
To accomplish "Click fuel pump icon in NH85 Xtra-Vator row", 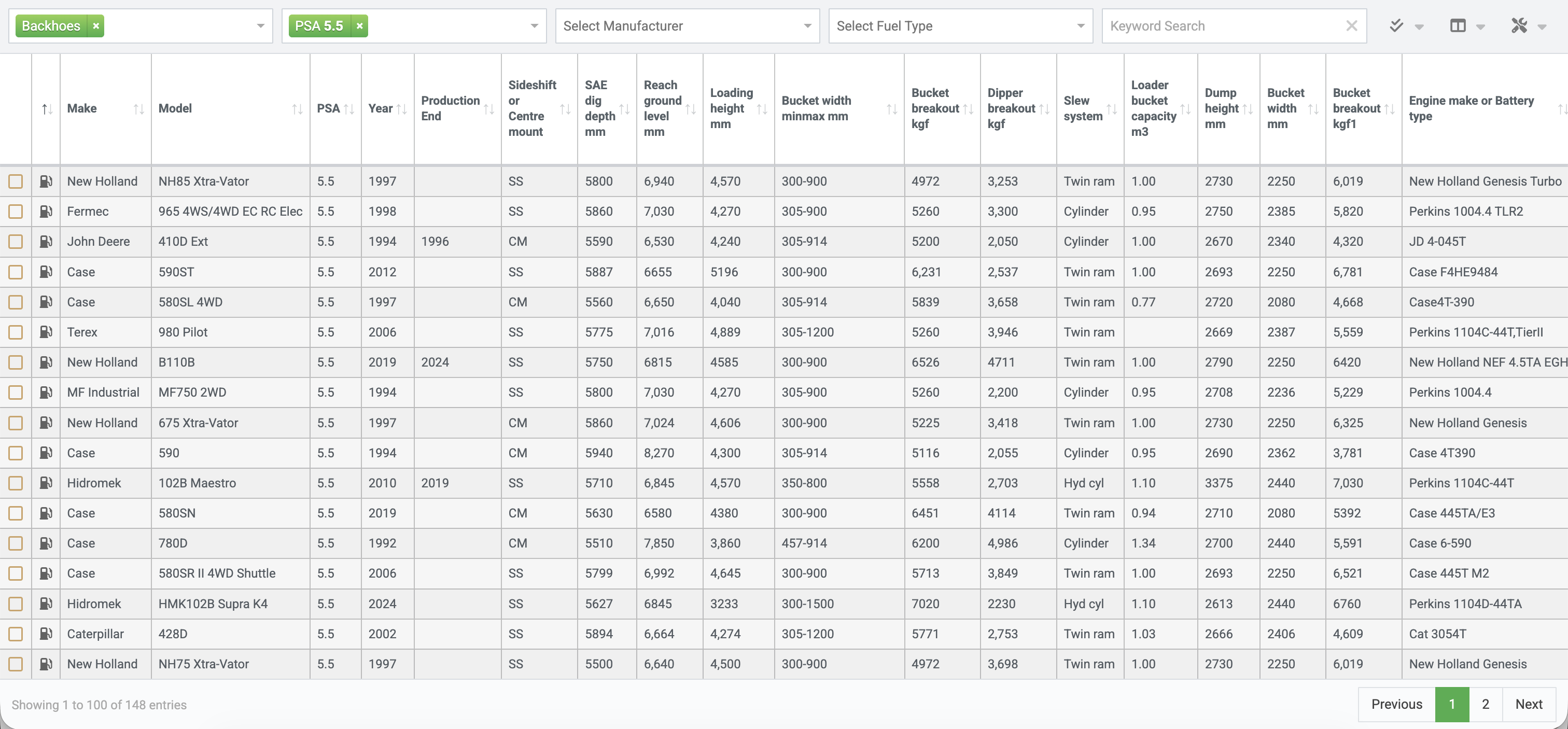I will [x=46, y=181].
